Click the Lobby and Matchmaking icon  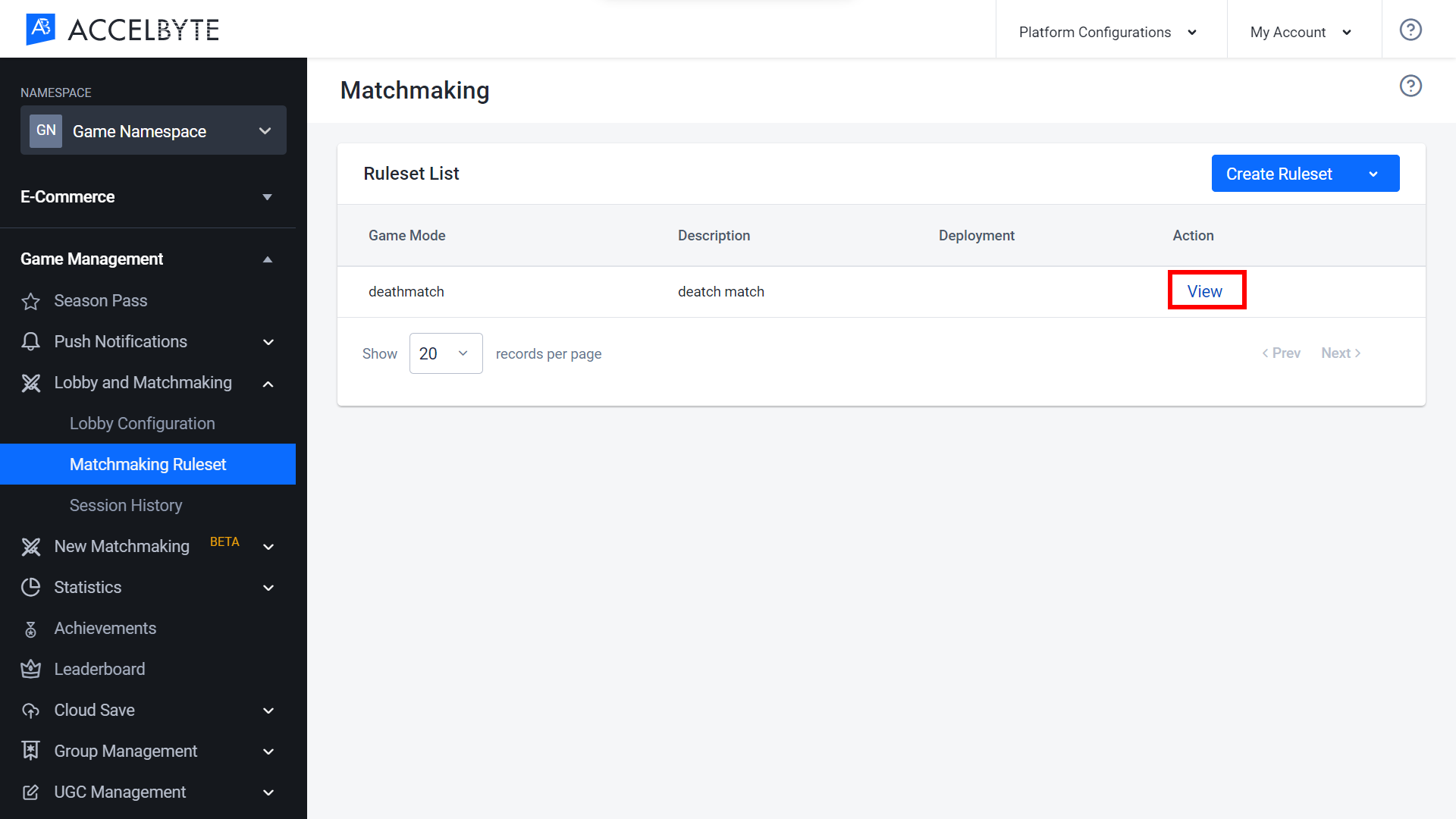[31, 383]
